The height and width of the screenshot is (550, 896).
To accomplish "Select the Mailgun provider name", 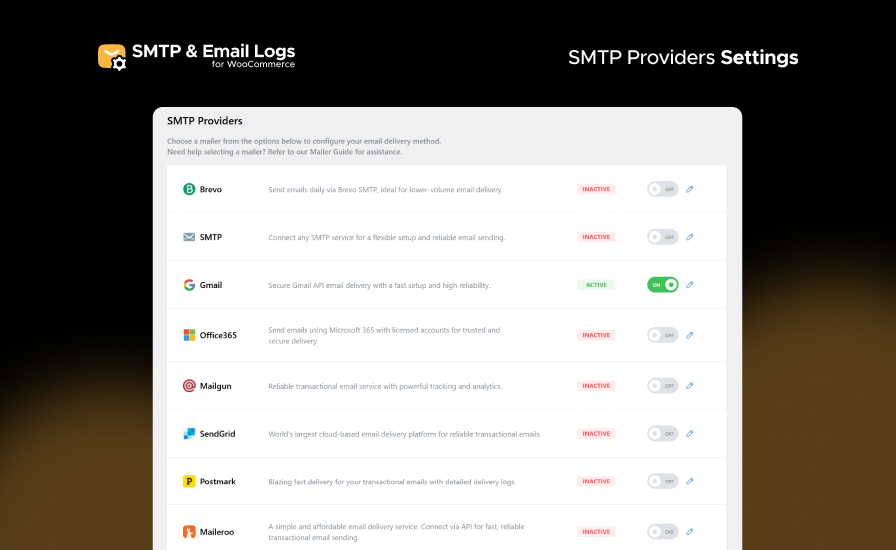I will [215, 386].
